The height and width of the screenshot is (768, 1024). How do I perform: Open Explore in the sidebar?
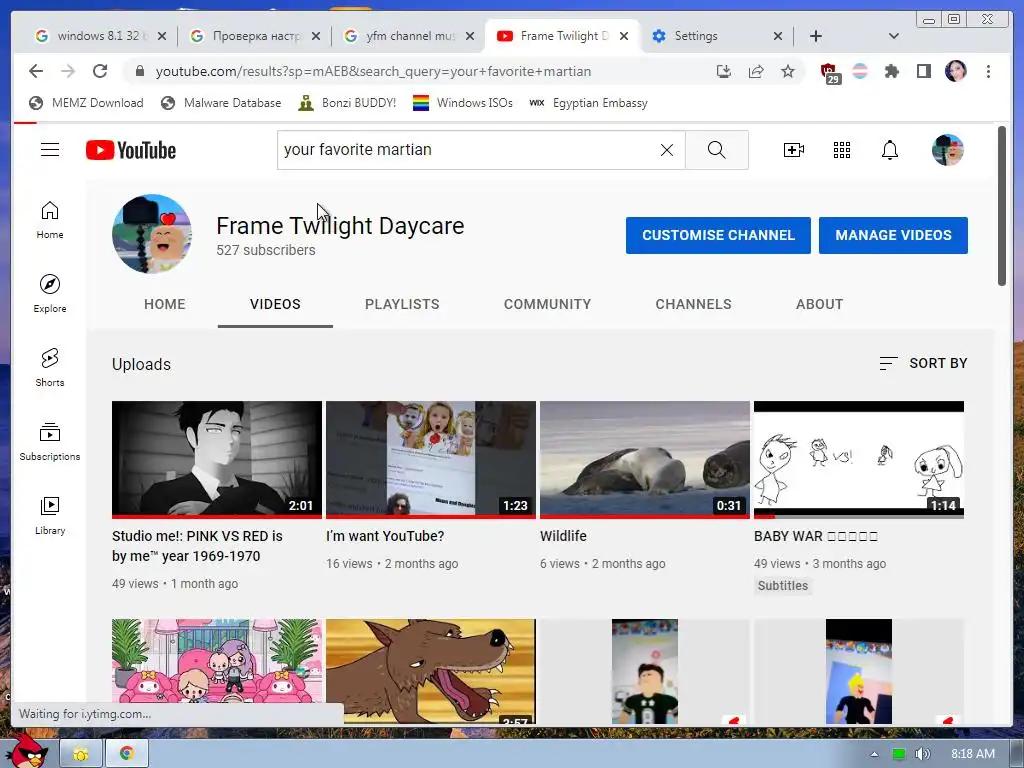50,293
